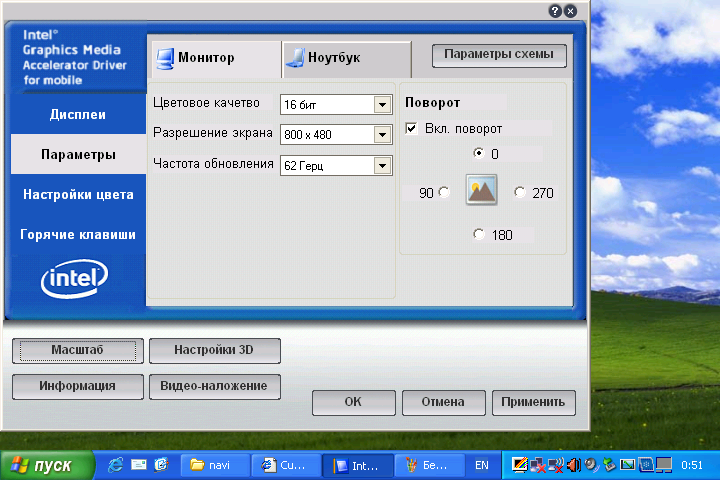
Task: Click the Применить button
Action: point(534,402)
